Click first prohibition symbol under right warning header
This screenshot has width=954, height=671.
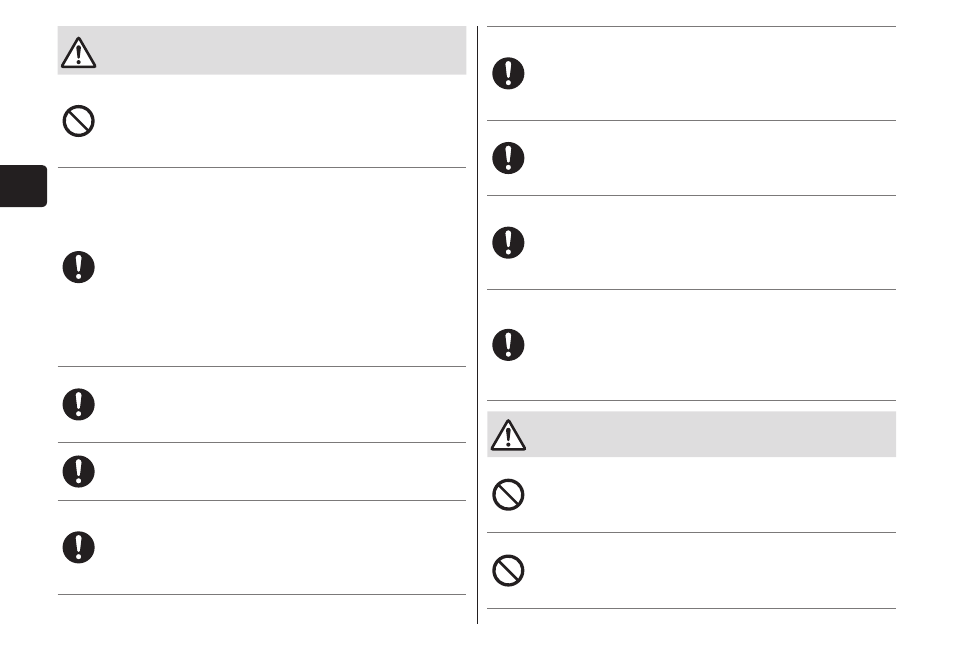(508, 495)
